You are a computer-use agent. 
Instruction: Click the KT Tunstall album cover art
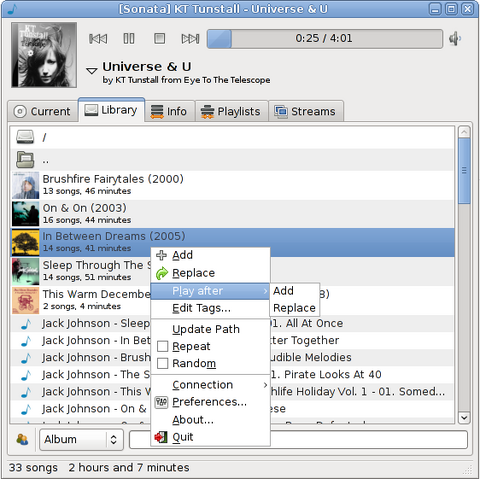[44, 55]
